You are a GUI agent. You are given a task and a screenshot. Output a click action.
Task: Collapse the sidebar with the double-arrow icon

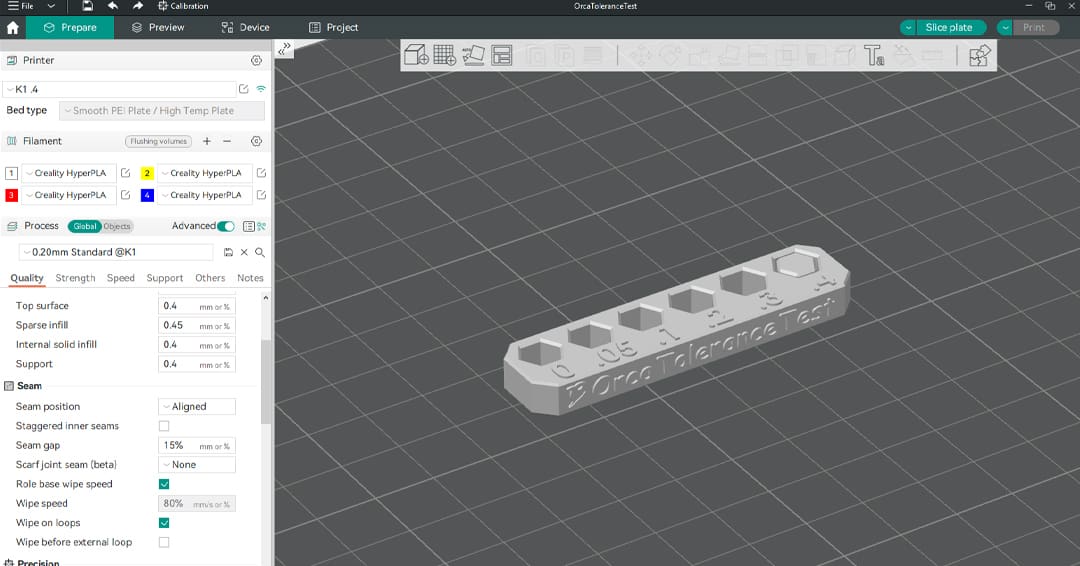click(x=284, y=49)
